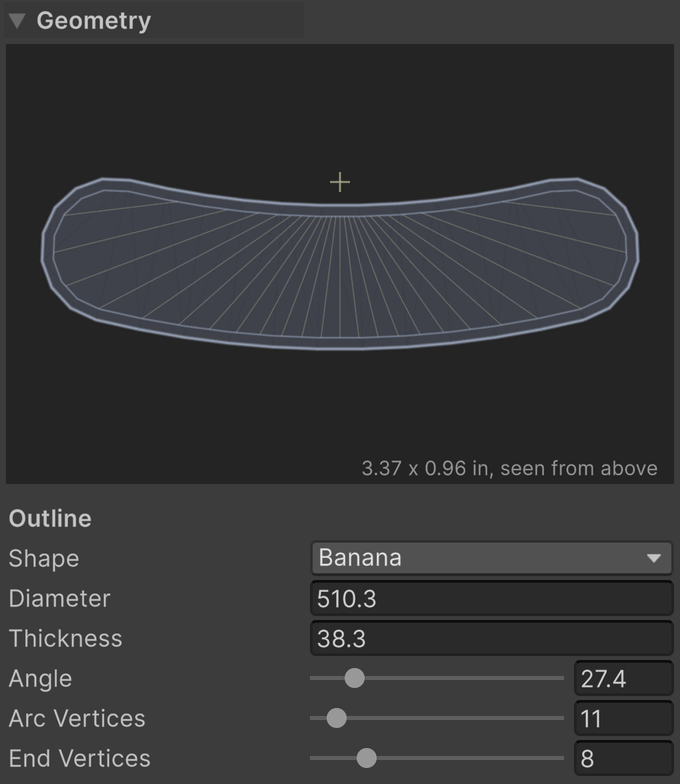680x784 pixels.
Task: Click the Shape label
Action: (44, 558)
